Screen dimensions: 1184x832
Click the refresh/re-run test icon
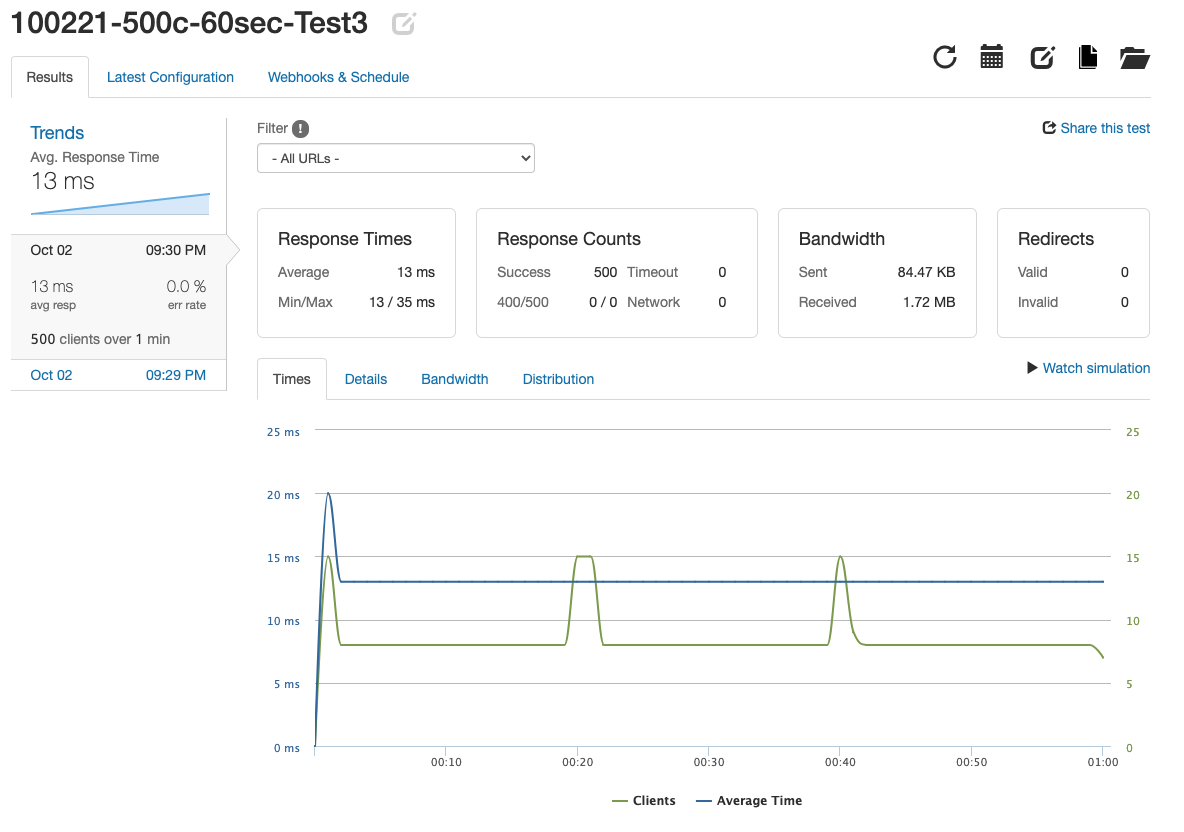944,57
